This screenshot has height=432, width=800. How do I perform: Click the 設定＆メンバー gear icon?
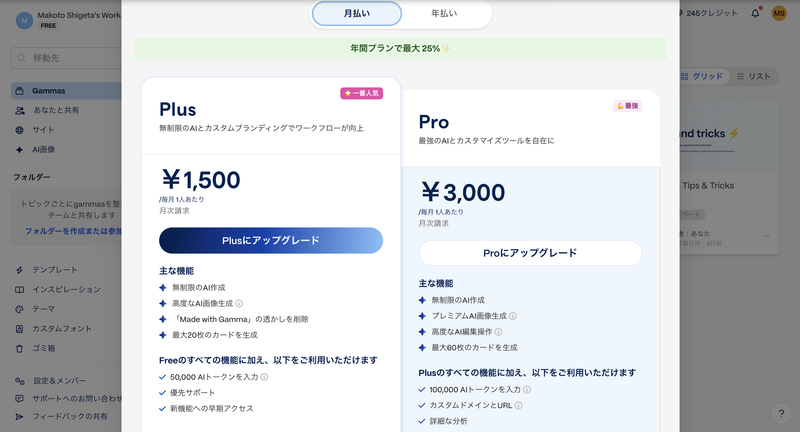click(x=19, y=381)
